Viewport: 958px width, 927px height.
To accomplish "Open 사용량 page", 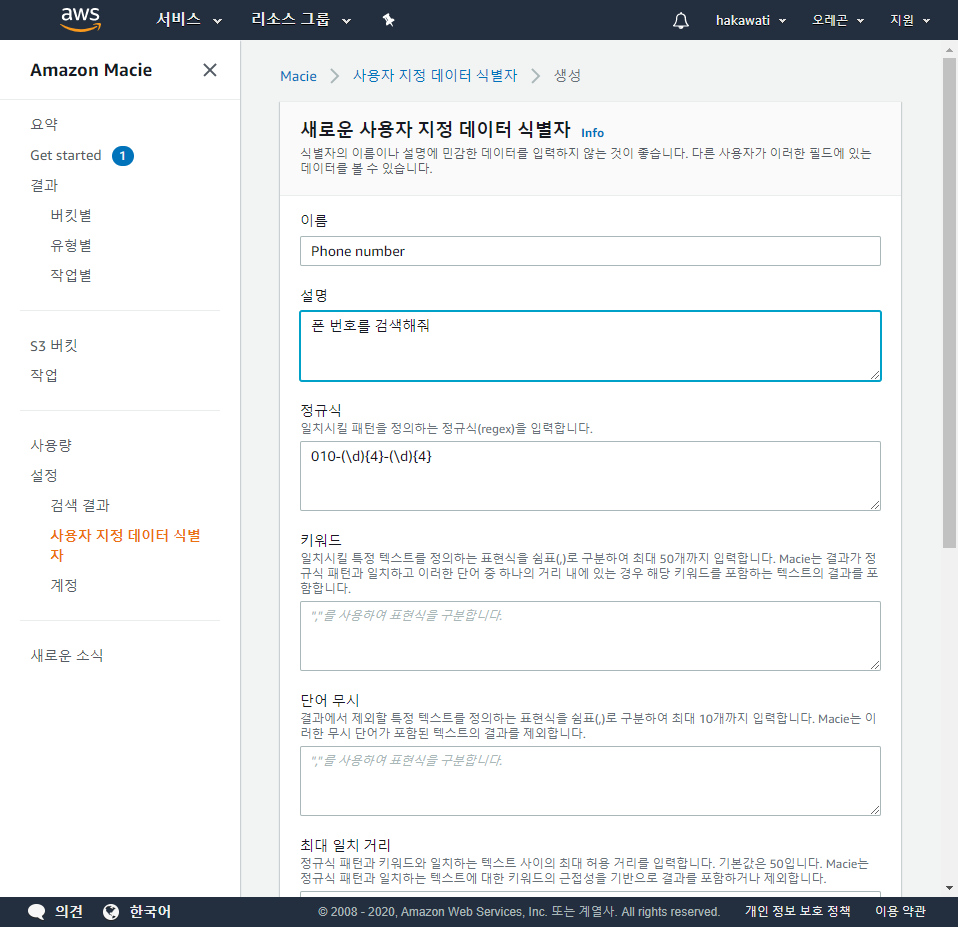I will pos(51,445).
